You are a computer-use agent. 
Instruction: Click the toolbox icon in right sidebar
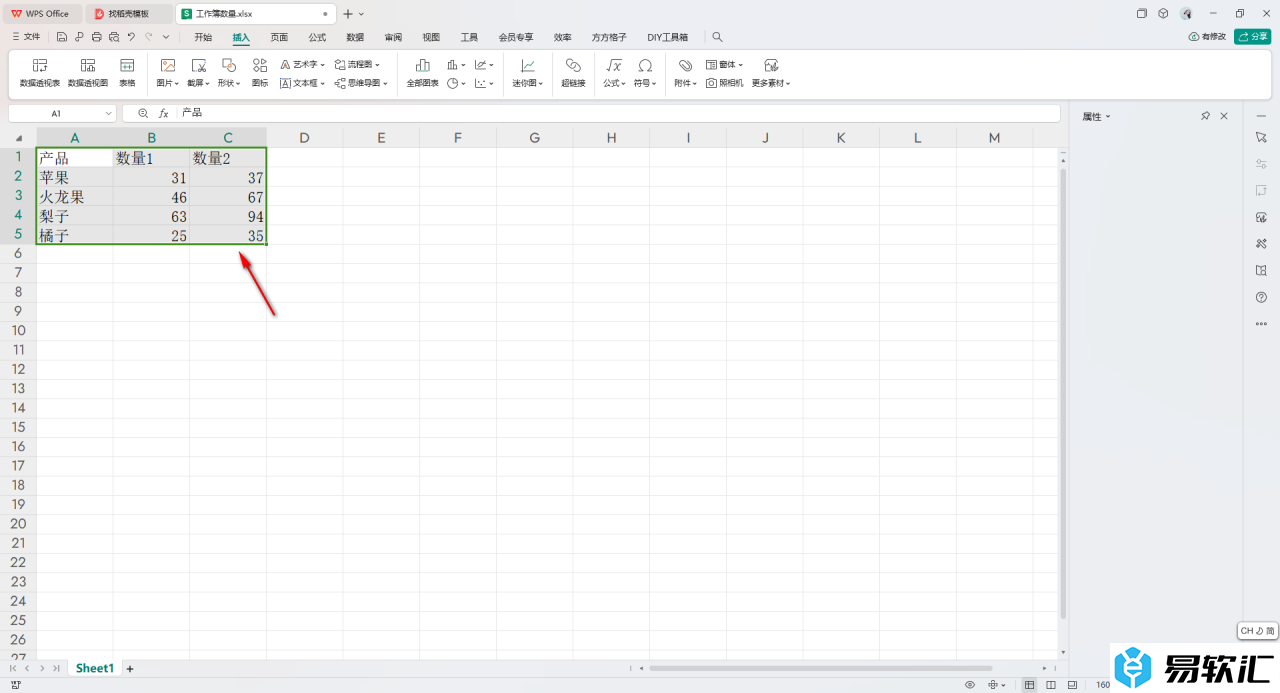click(1261, 244)
